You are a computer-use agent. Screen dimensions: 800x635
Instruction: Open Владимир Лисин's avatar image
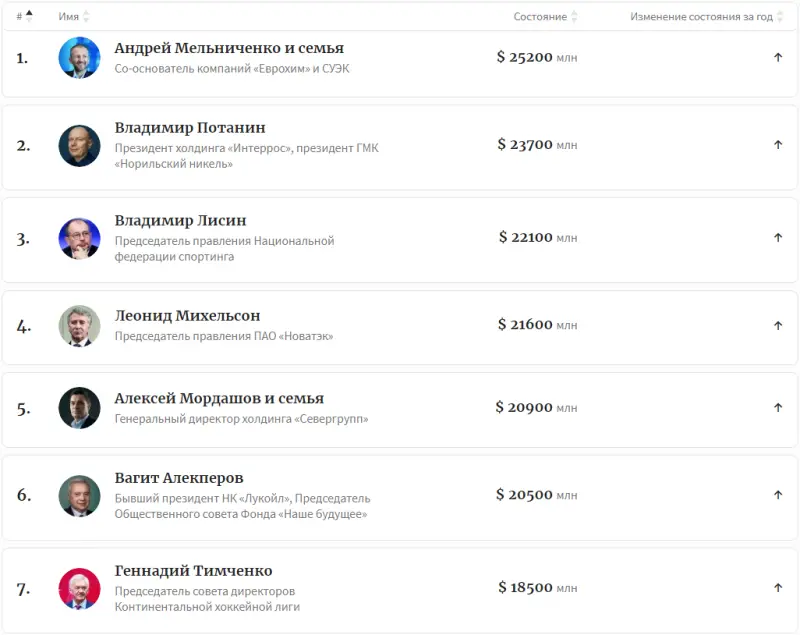pyautogui.click(x=79, y=239)
